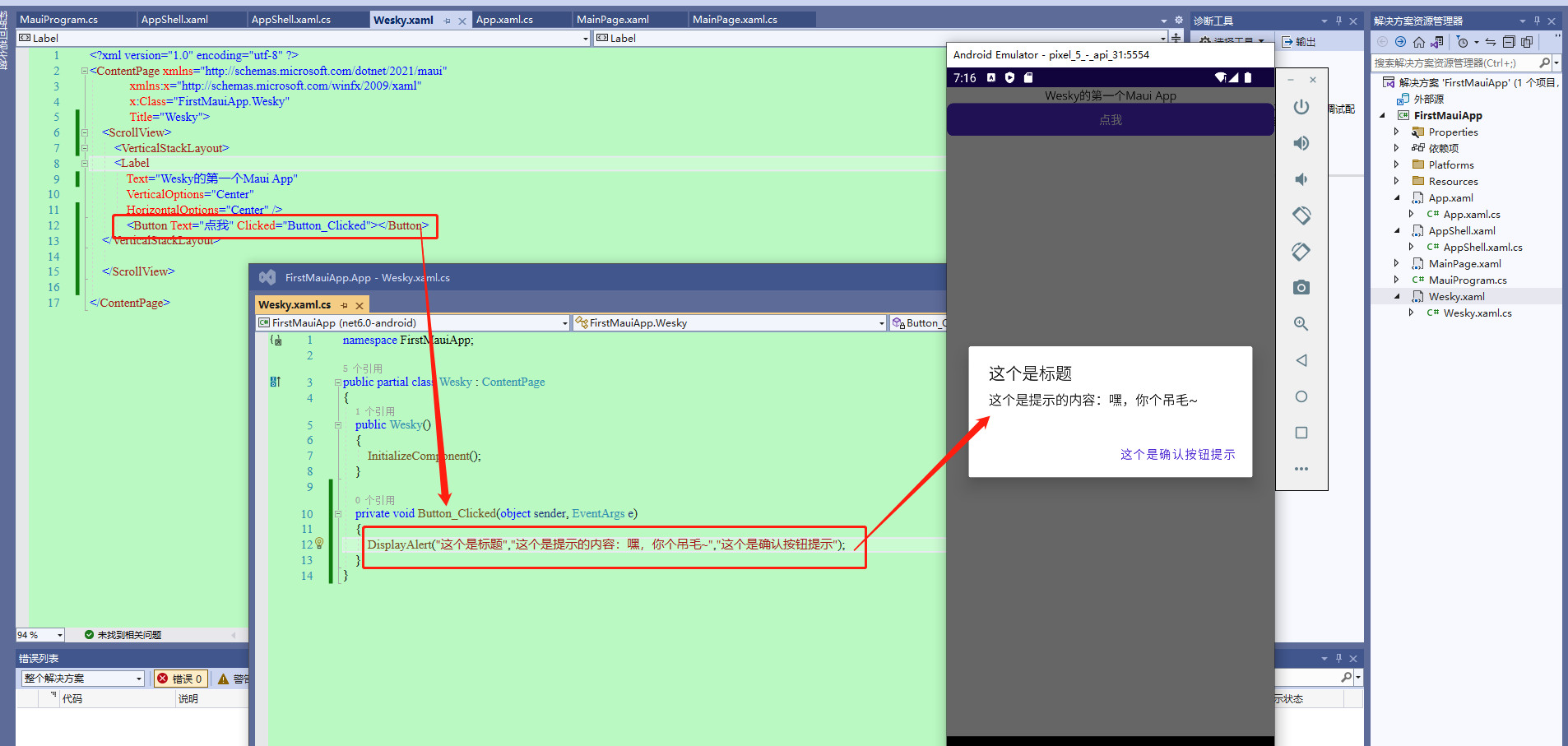
Task: Click the 说明 column header in Error List
Action: coord(212,698)
